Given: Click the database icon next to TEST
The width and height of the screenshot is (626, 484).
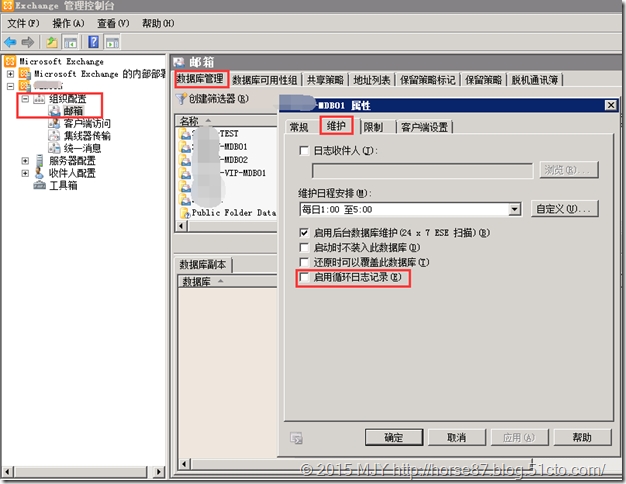Looking at the screenshot, I should 185,134.
